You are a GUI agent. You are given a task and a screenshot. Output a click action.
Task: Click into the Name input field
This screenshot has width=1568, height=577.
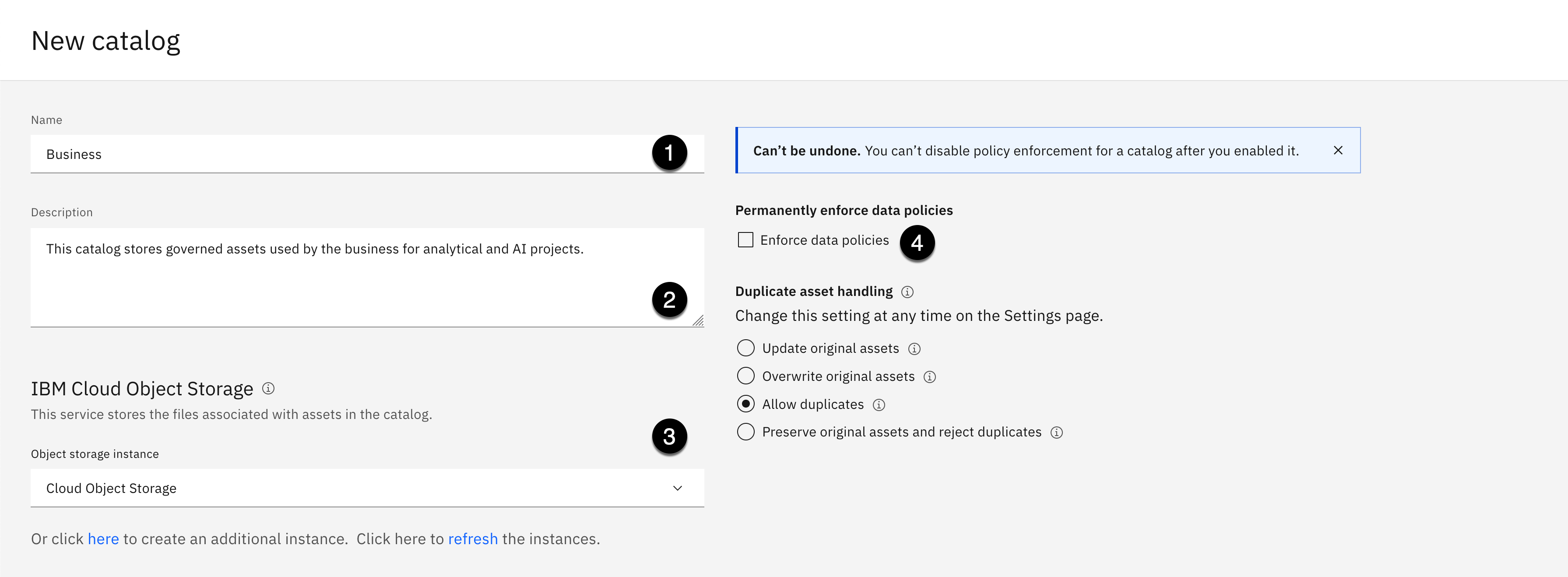coord(341,154)
